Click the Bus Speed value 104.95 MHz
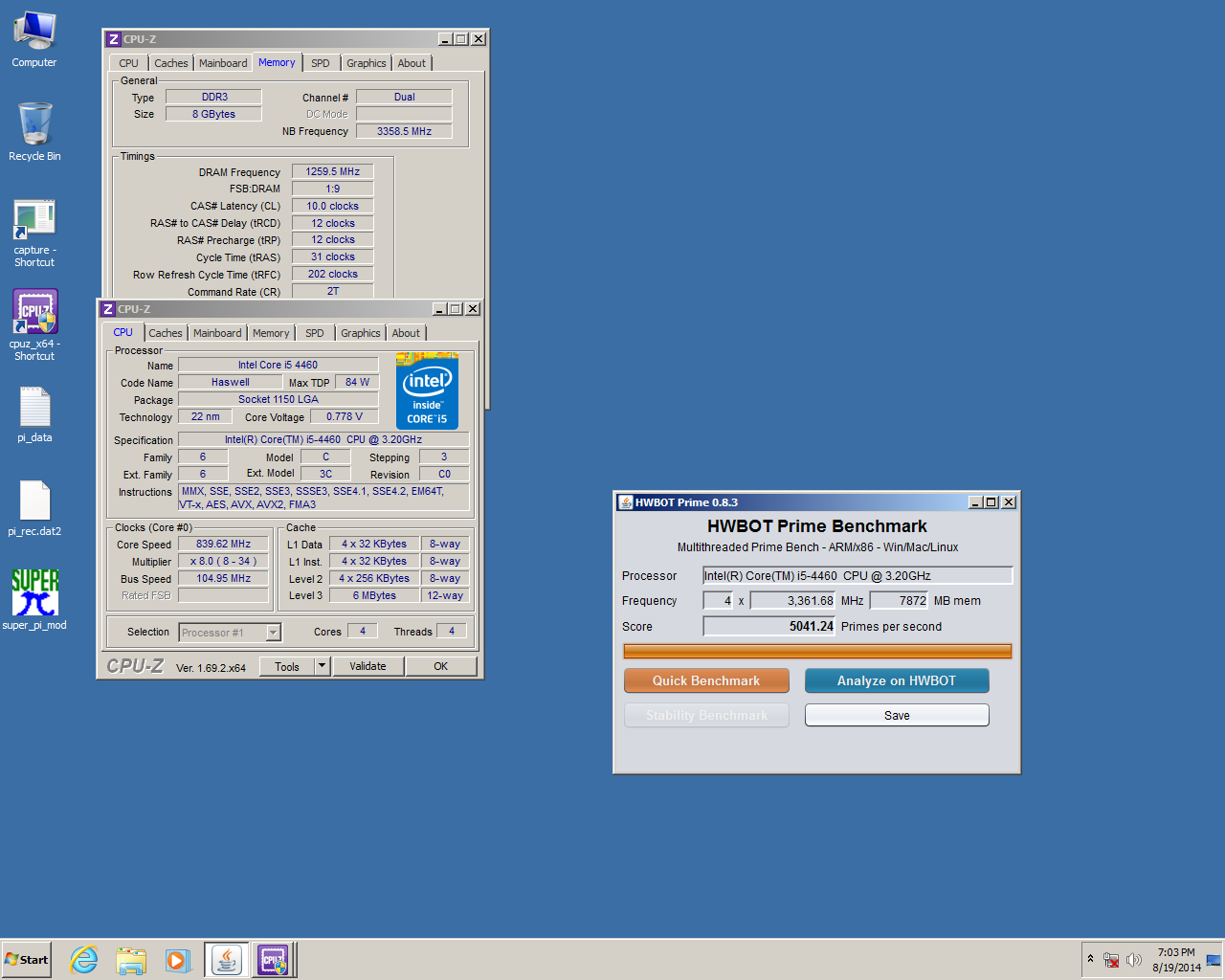Viewport: 1225px width, 980px height. click(223, 578)
